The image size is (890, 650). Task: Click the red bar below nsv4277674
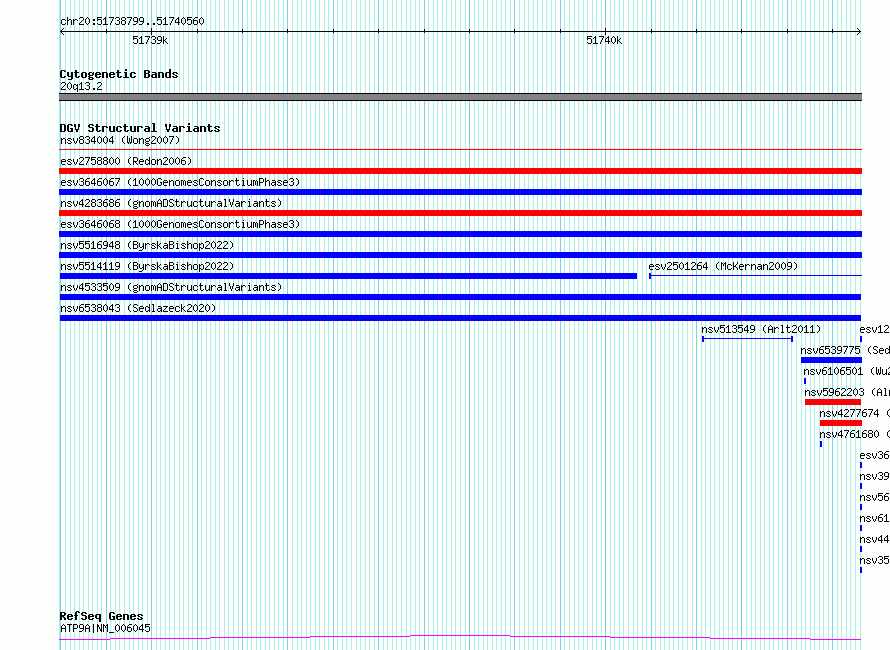pos(841,423)
